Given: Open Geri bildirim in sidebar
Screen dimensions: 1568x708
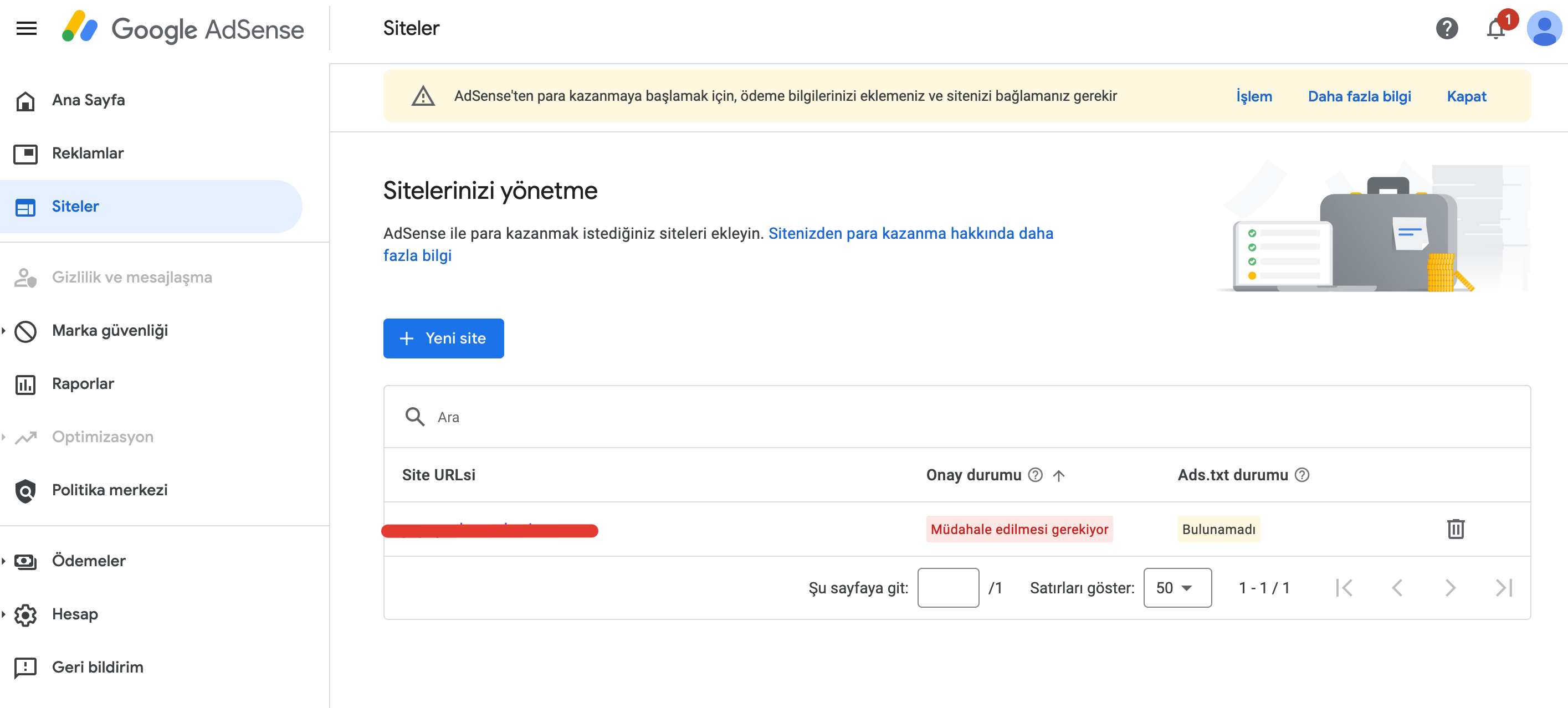Looking at the screenshot, I should tap(98, 668).
